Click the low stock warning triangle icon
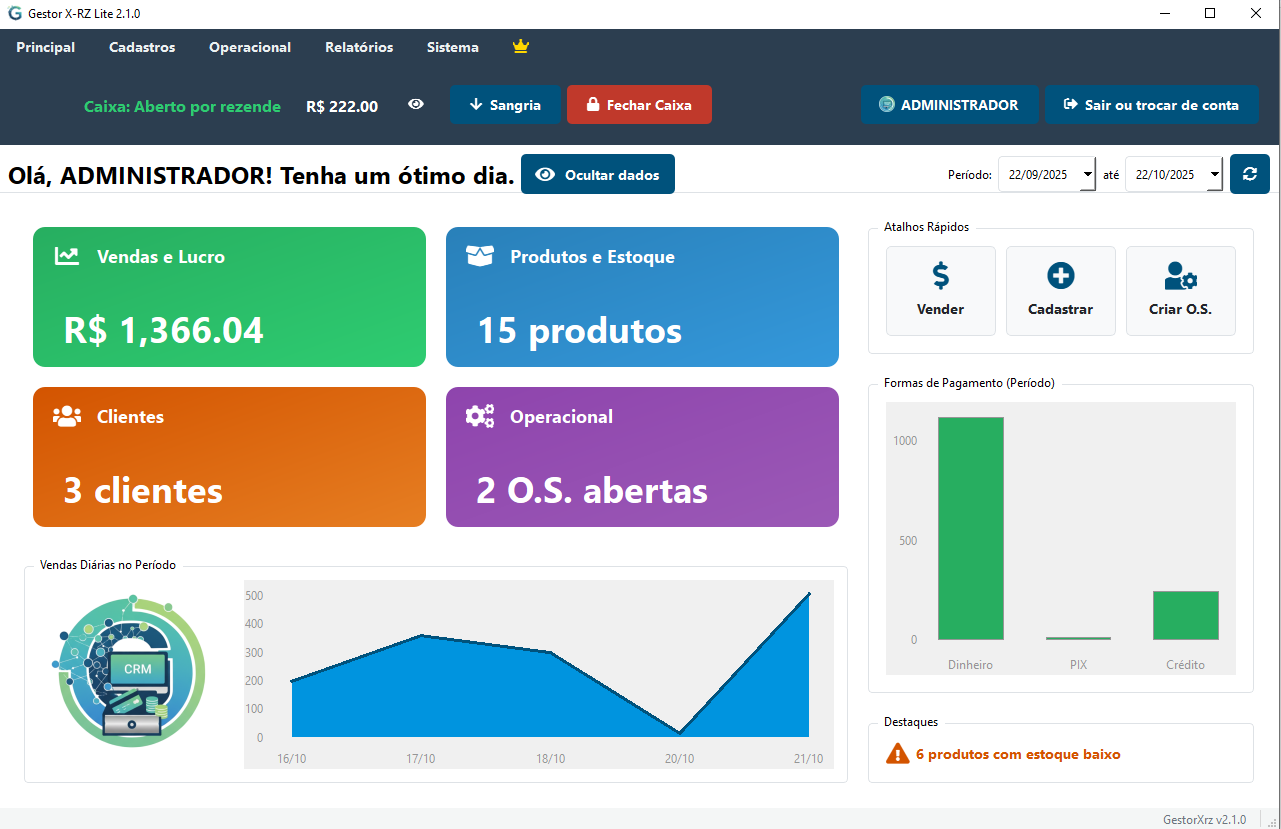 click(x=897, y=754)
